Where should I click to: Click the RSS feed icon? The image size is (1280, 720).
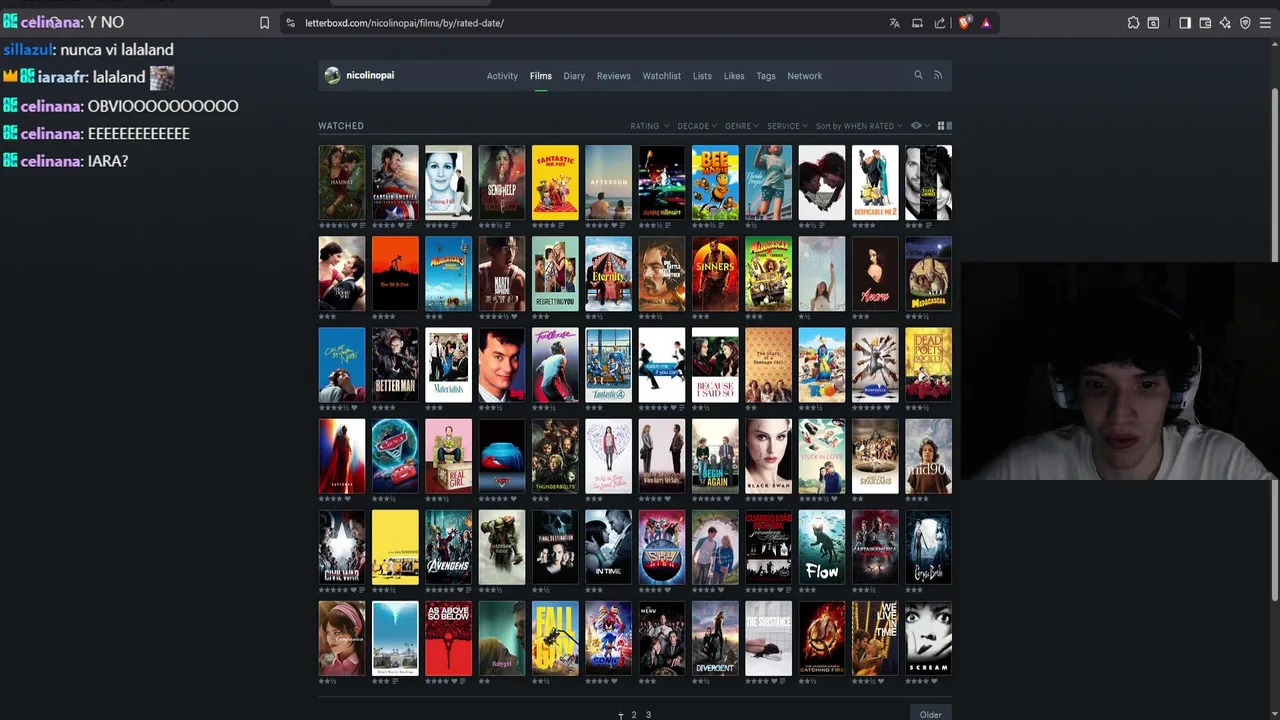point(938,75)
